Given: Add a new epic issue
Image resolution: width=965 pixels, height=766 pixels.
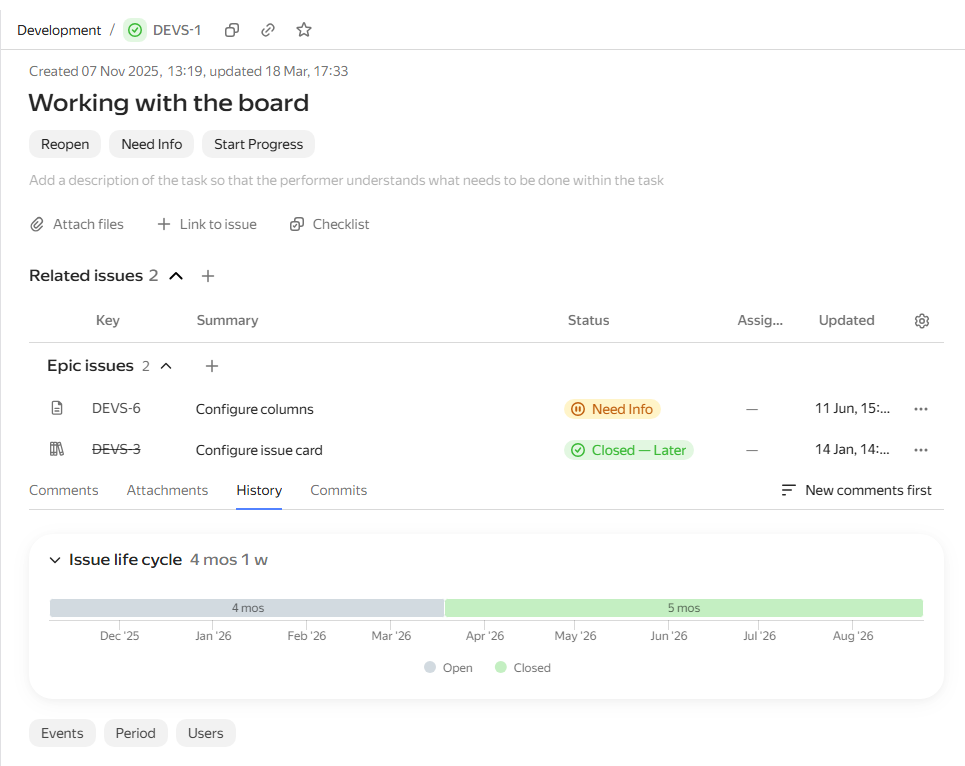Looking at the screenshot, I should 212,366.
